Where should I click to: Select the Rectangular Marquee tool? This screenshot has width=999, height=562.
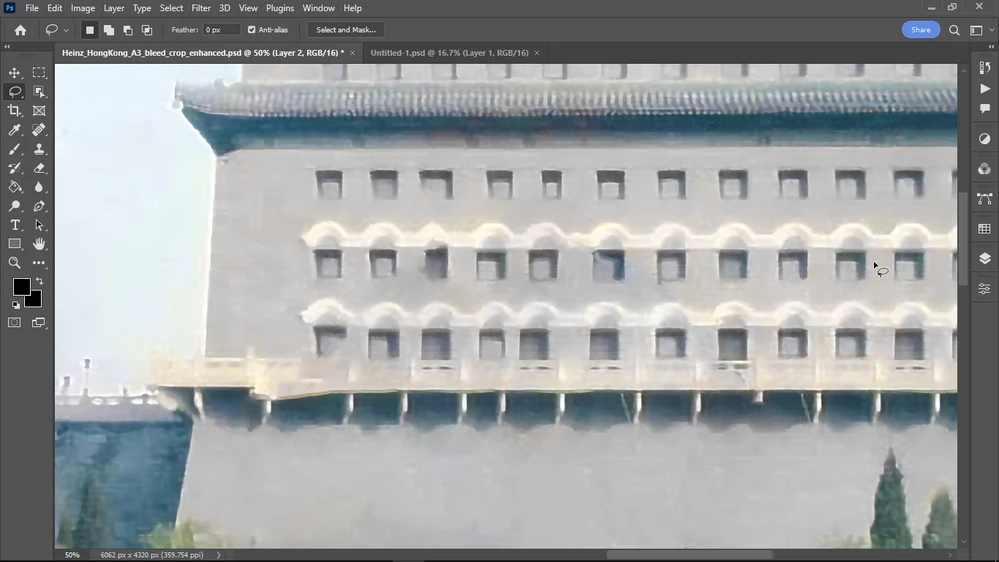[x=39, y=73]
